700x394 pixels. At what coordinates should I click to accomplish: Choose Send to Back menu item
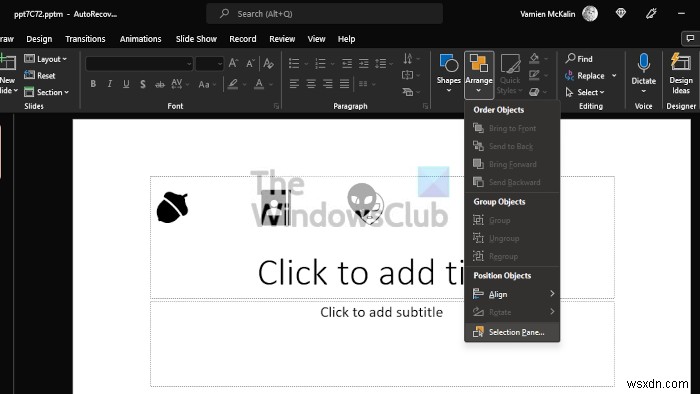512,146
